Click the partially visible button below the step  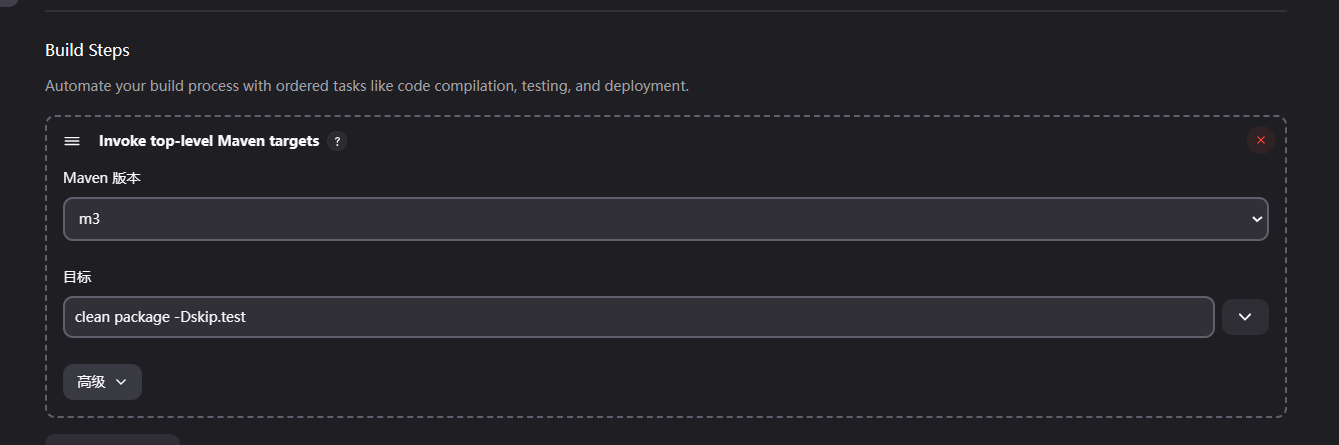(x=112, y=439)
